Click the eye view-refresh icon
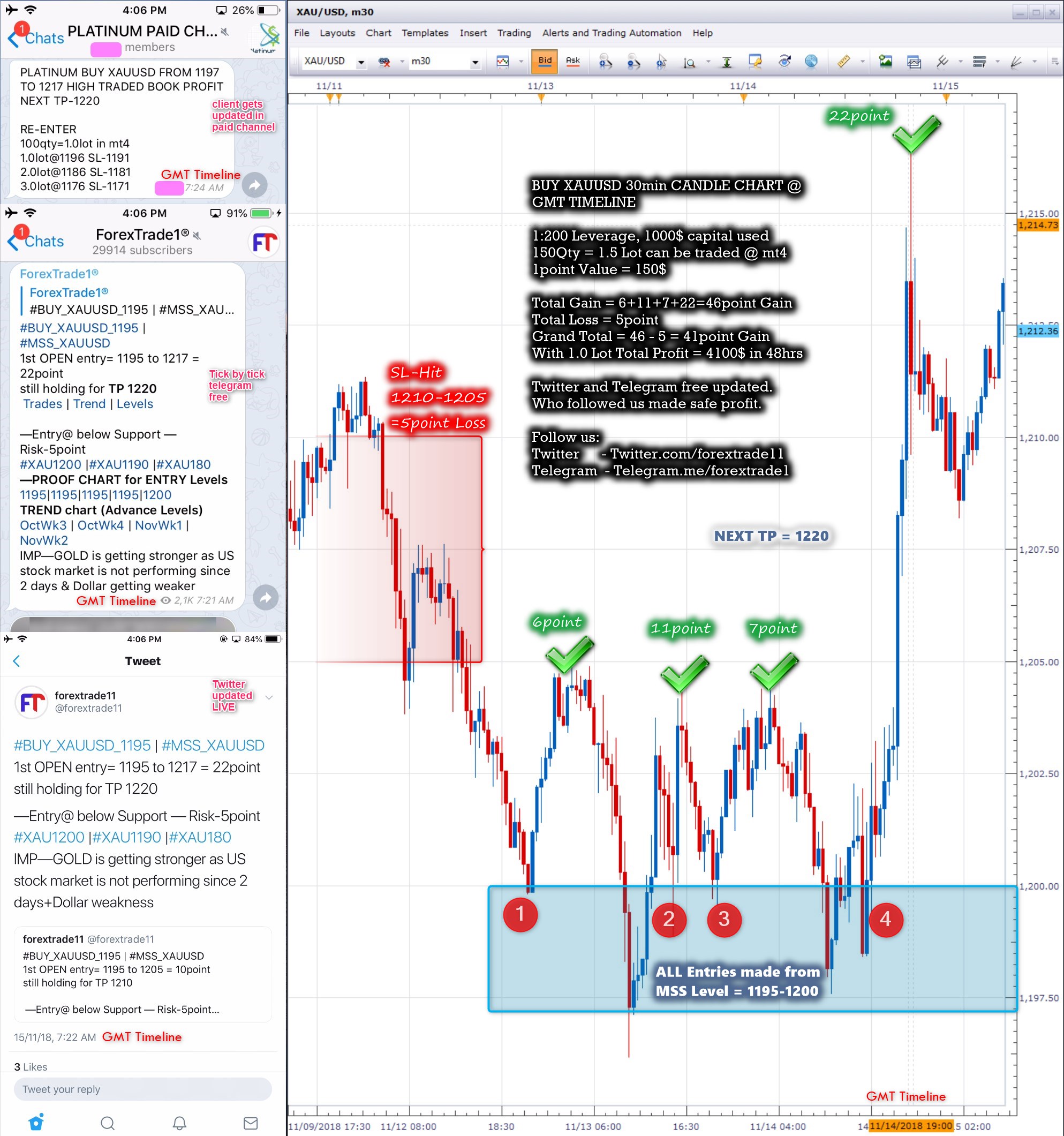Image resolution: width=1064 pixels, height=1136 pixels. tap(784, 61)
